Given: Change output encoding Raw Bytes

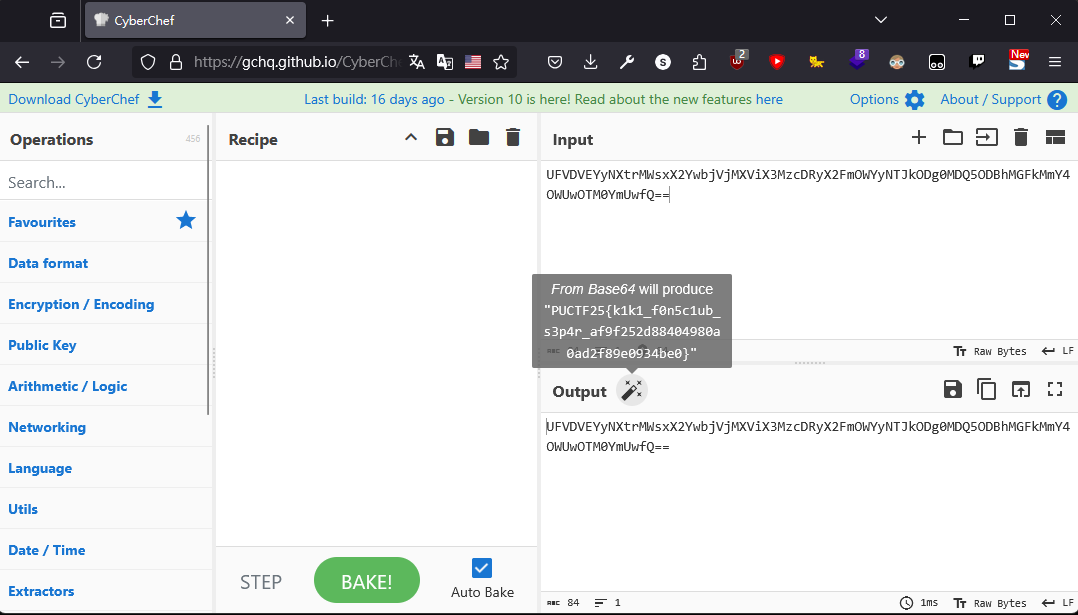Looking at the screenshot, I should pos(990,603).
